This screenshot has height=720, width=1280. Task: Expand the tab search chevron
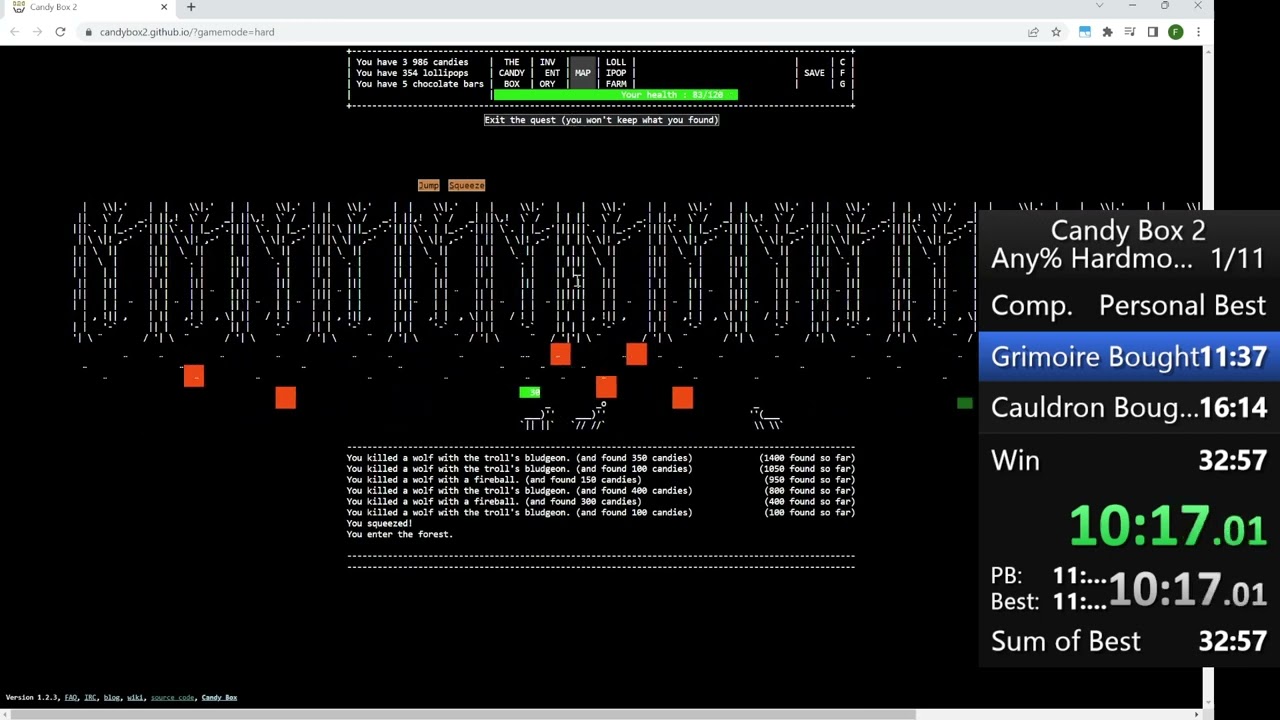[x=1099, y=6]
